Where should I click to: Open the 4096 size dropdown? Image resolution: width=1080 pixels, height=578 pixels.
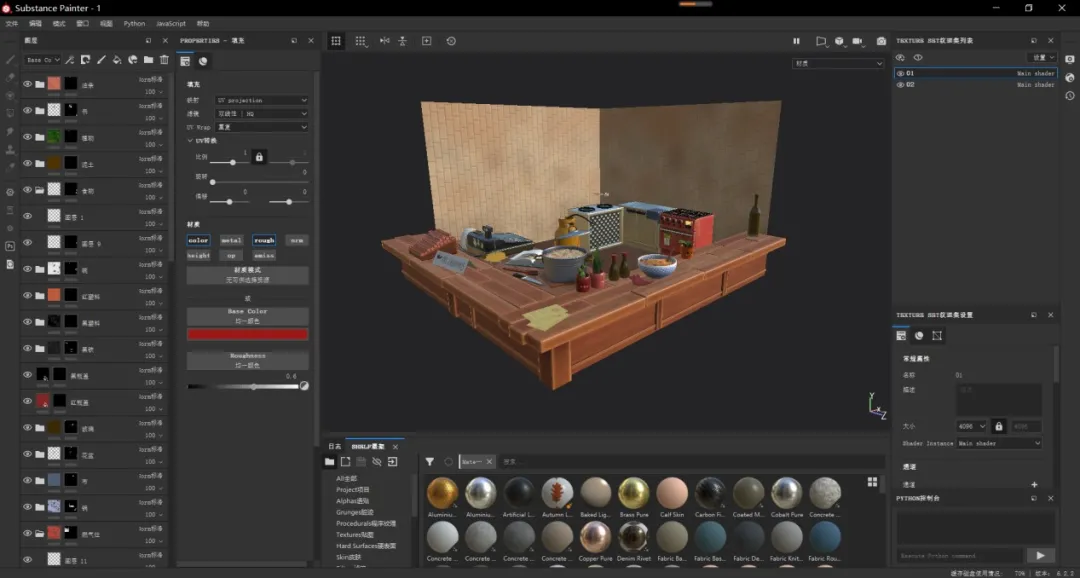coord(971,426)
